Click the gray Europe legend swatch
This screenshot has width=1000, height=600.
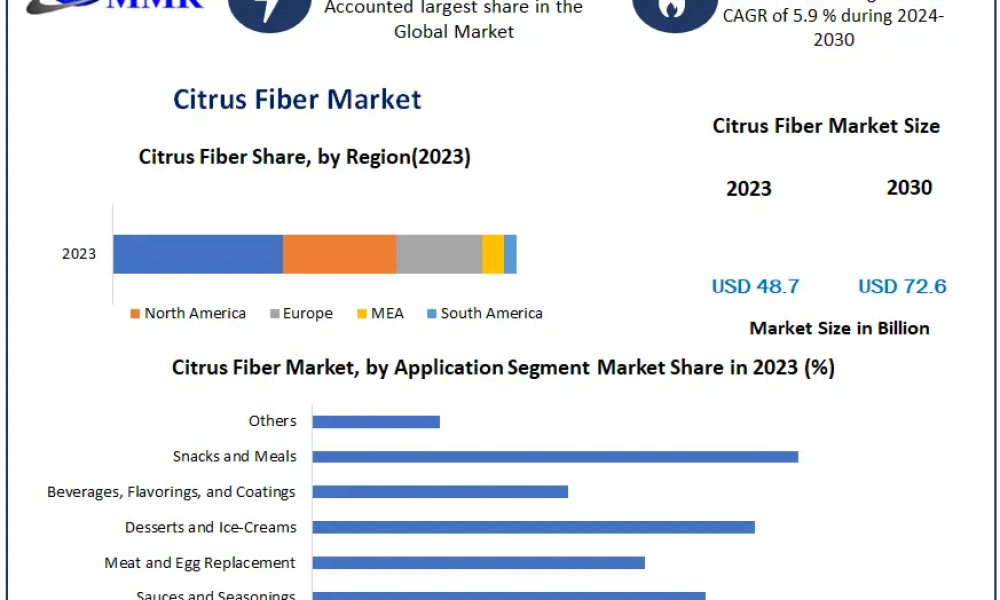[x=274, y=314]
